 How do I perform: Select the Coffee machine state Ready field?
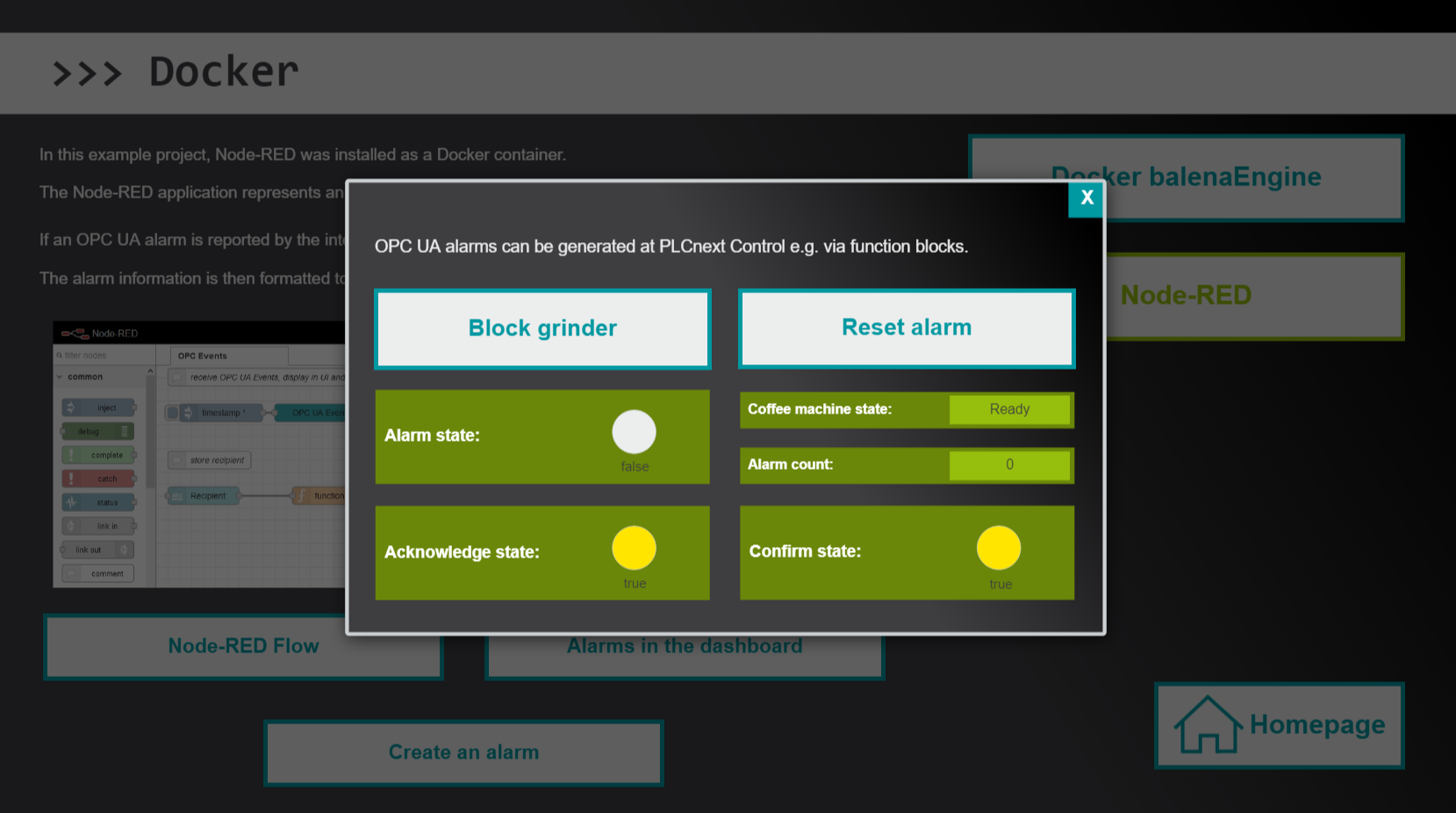pyautogui.click(x=1009, y=409)
